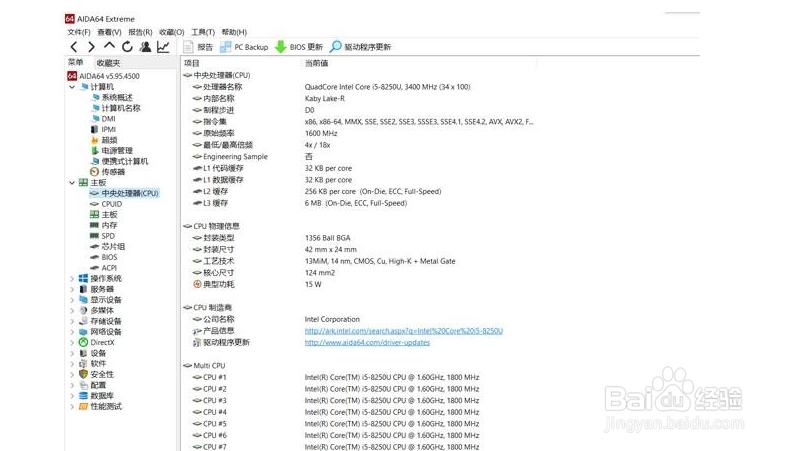Open the 文件(F) menu

(x=79, y=32)
